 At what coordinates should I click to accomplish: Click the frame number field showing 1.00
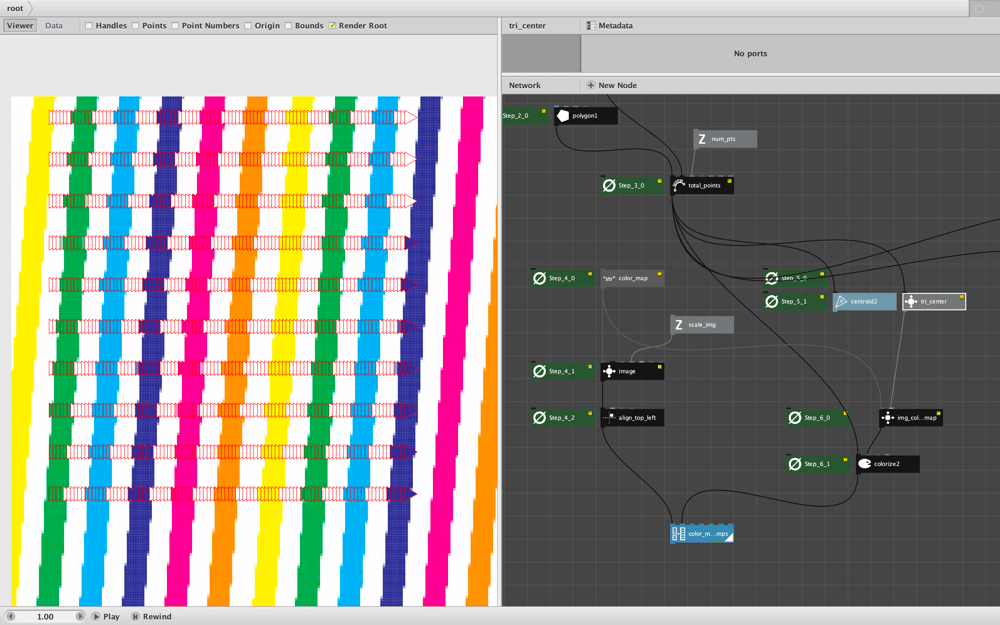click(45, 617)
